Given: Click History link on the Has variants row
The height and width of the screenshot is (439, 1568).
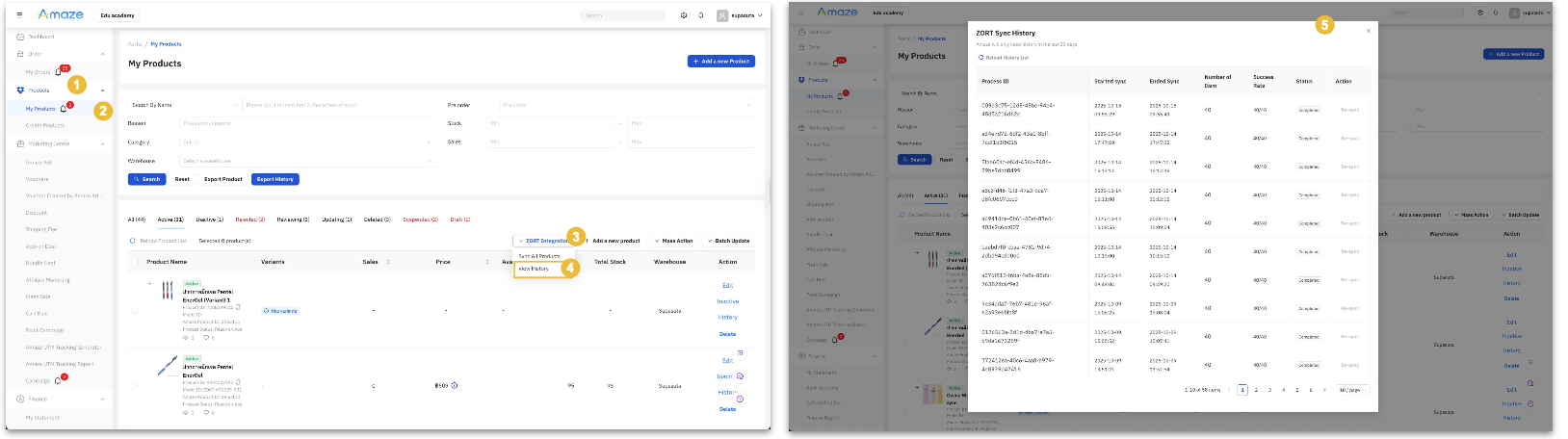Looking at the screenshot, I should (727, 317).
